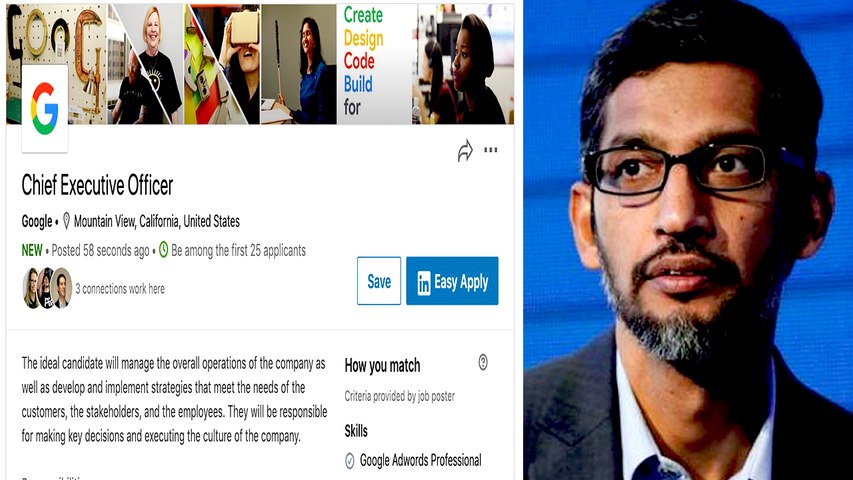Click the 3 connections work here text
The image size is (853, 480).
pos(120,288)
